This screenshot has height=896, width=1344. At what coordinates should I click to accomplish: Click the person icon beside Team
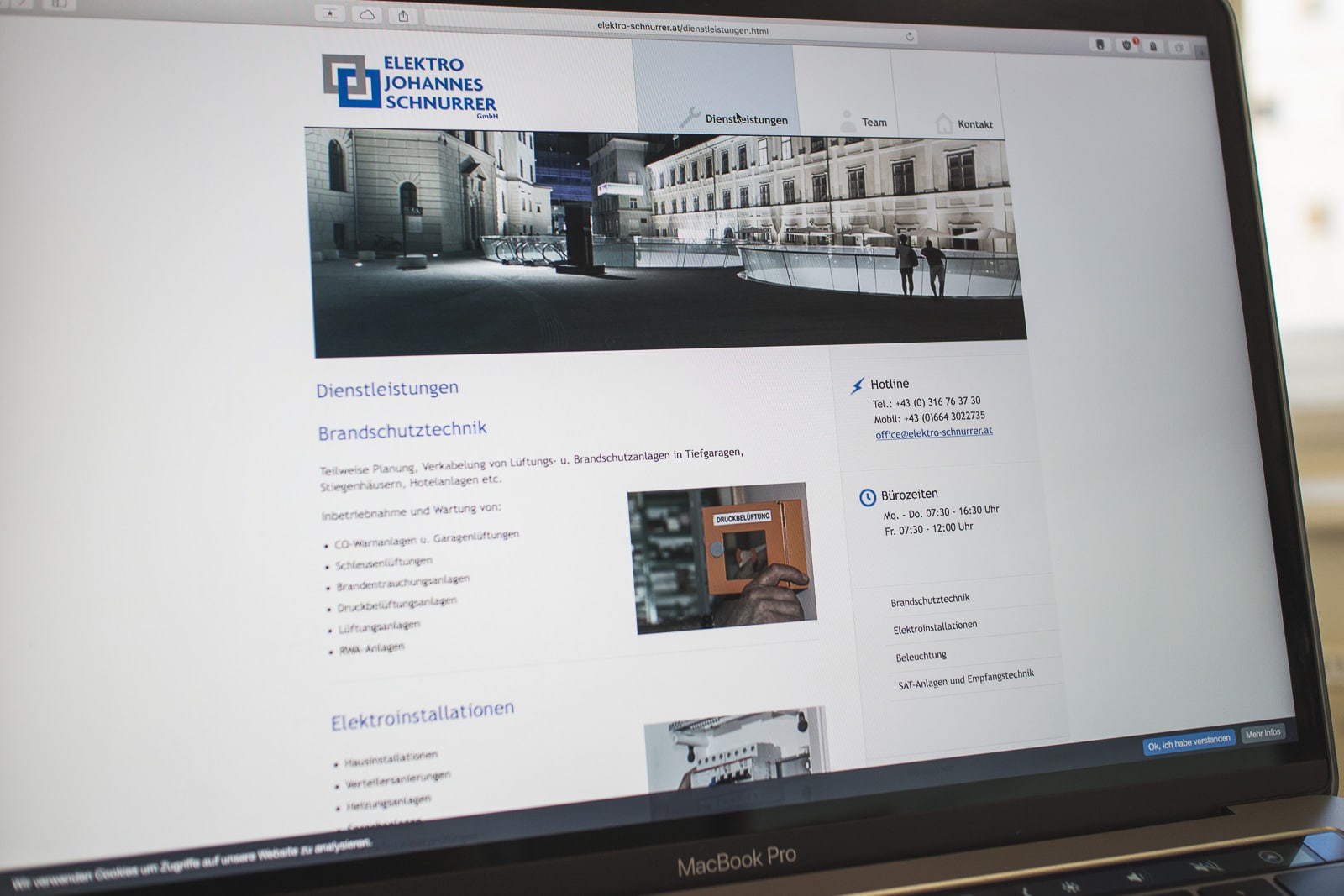tap(848, 121)
